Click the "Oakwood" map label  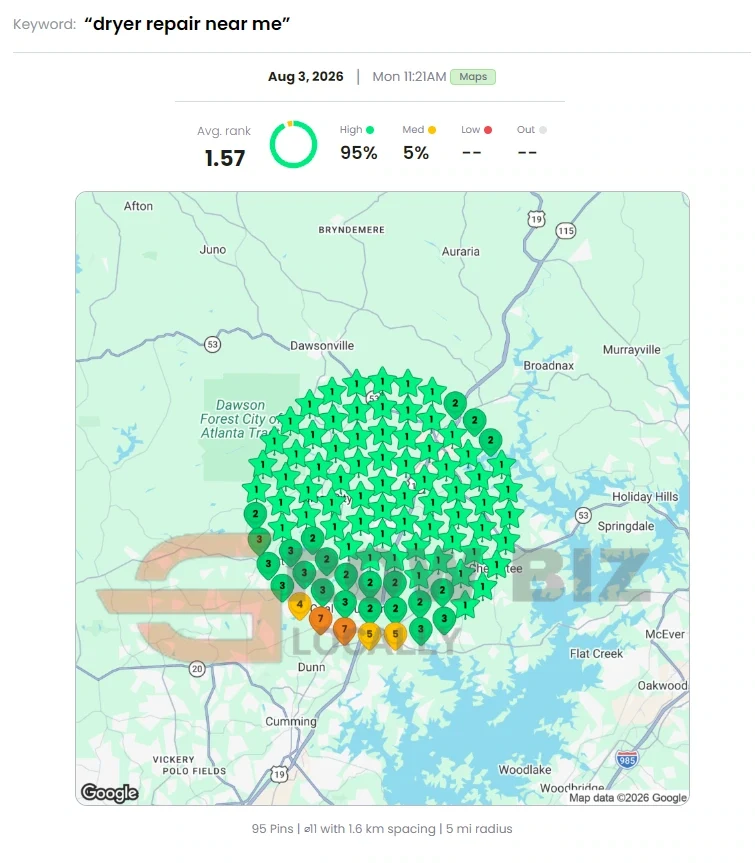point(663,685)
